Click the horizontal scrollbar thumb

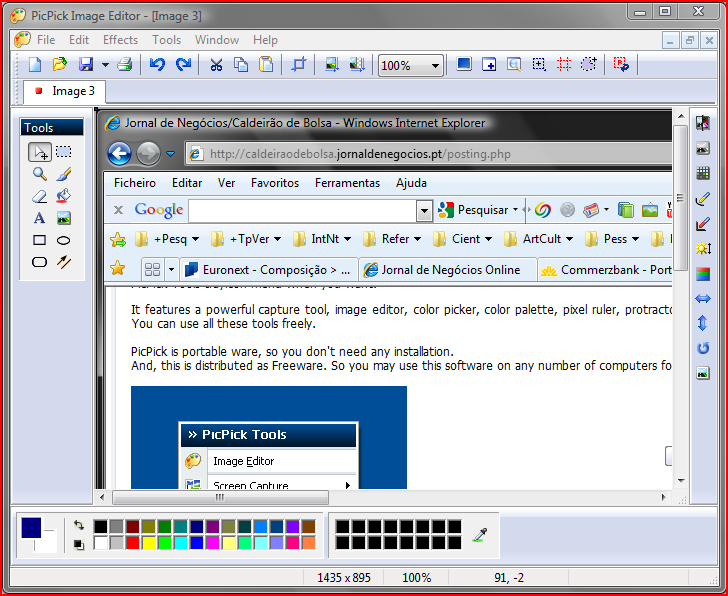coord(221,498)
